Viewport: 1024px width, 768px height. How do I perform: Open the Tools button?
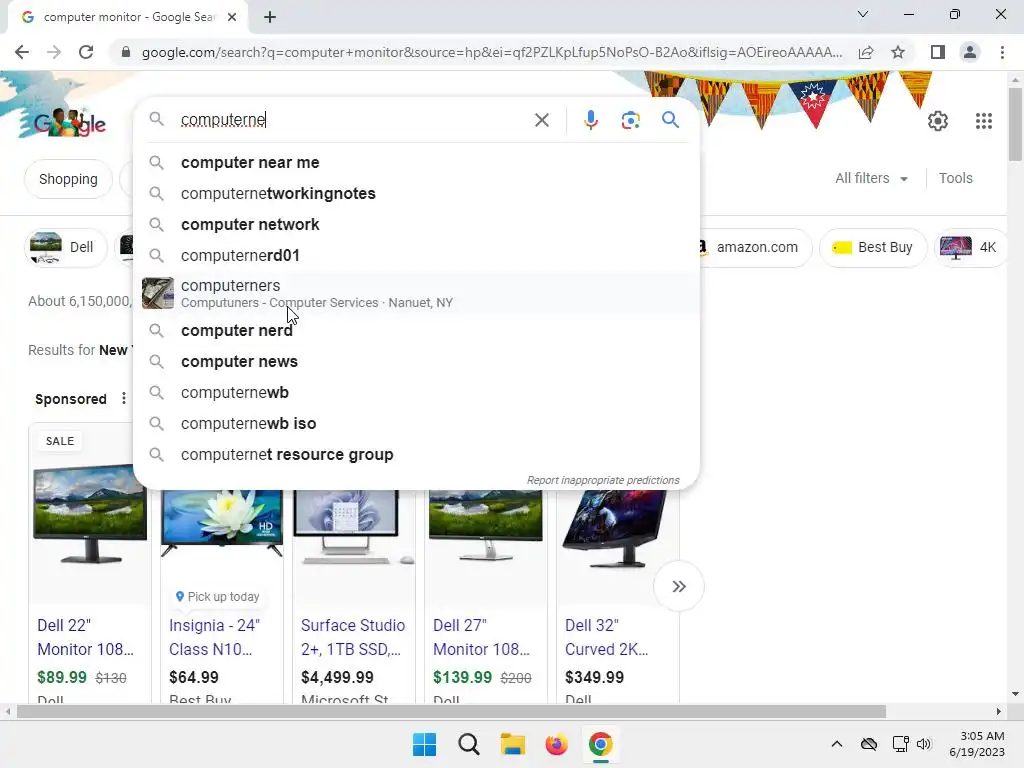coord(955,178)
